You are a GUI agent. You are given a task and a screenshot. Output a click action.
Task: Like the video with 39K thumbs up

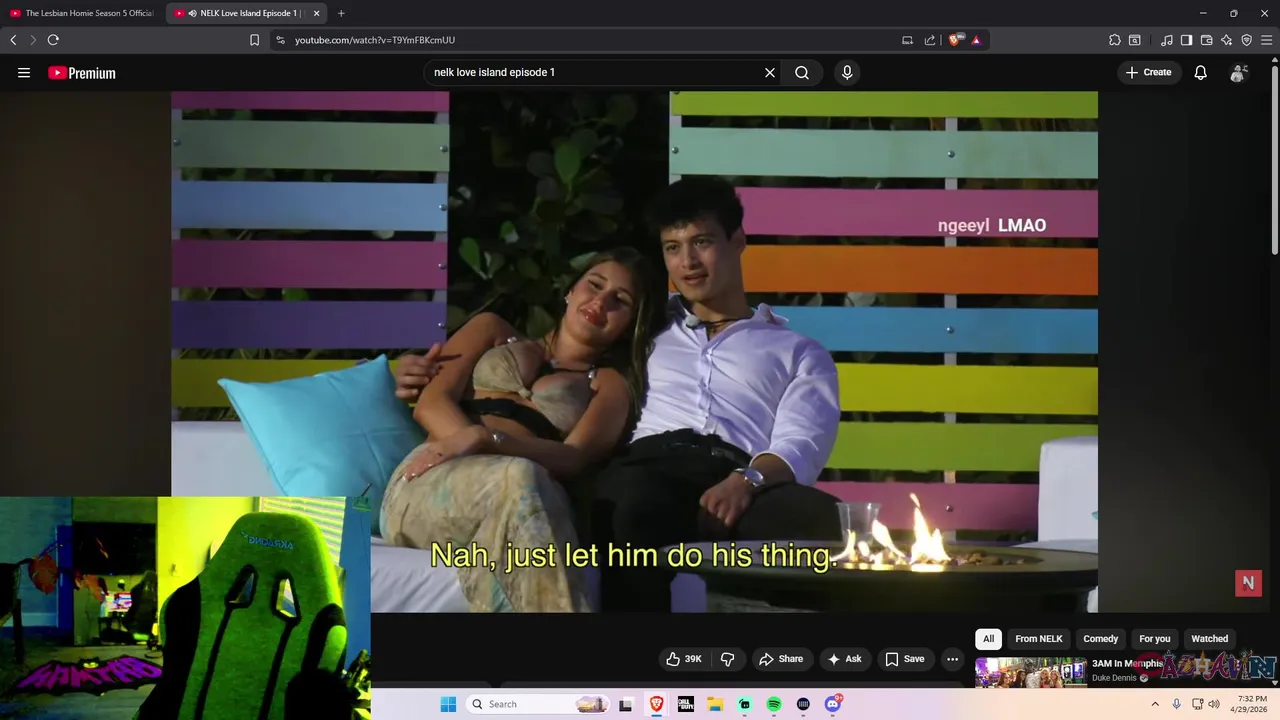pyautogui.click(x=685, y=659)
